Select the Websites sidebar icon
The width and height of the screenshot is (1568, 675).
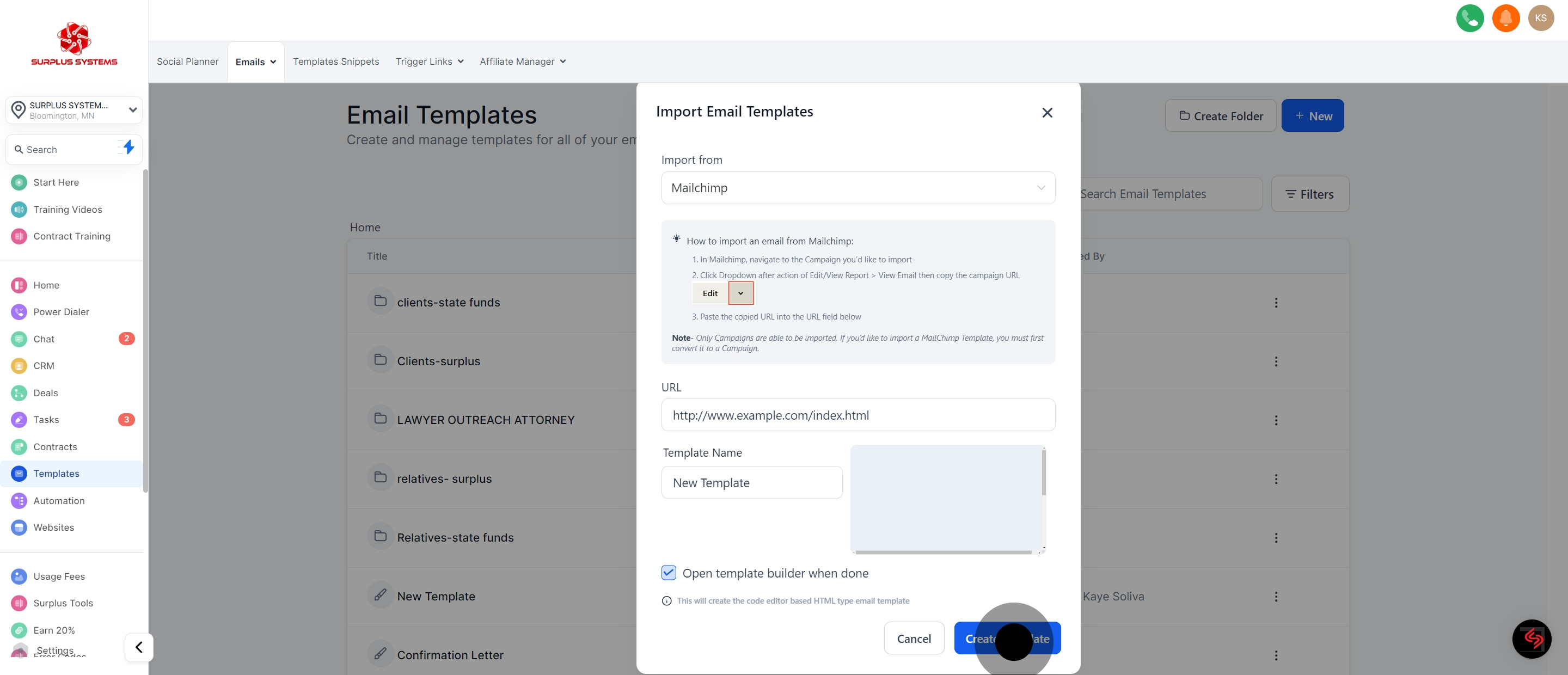click(x=19, y=527)
